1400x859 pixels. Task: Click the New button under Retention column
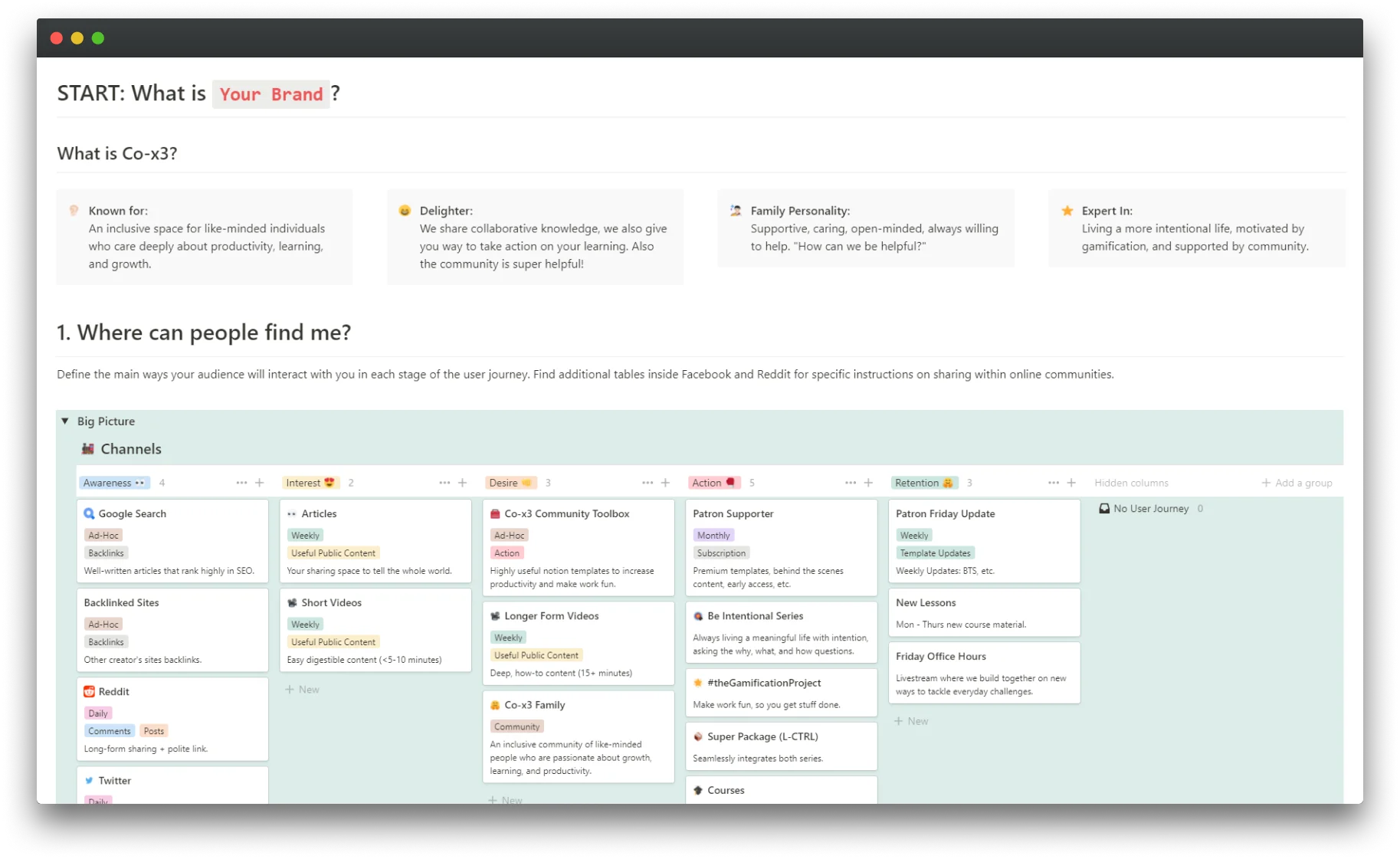coord(912,721)
